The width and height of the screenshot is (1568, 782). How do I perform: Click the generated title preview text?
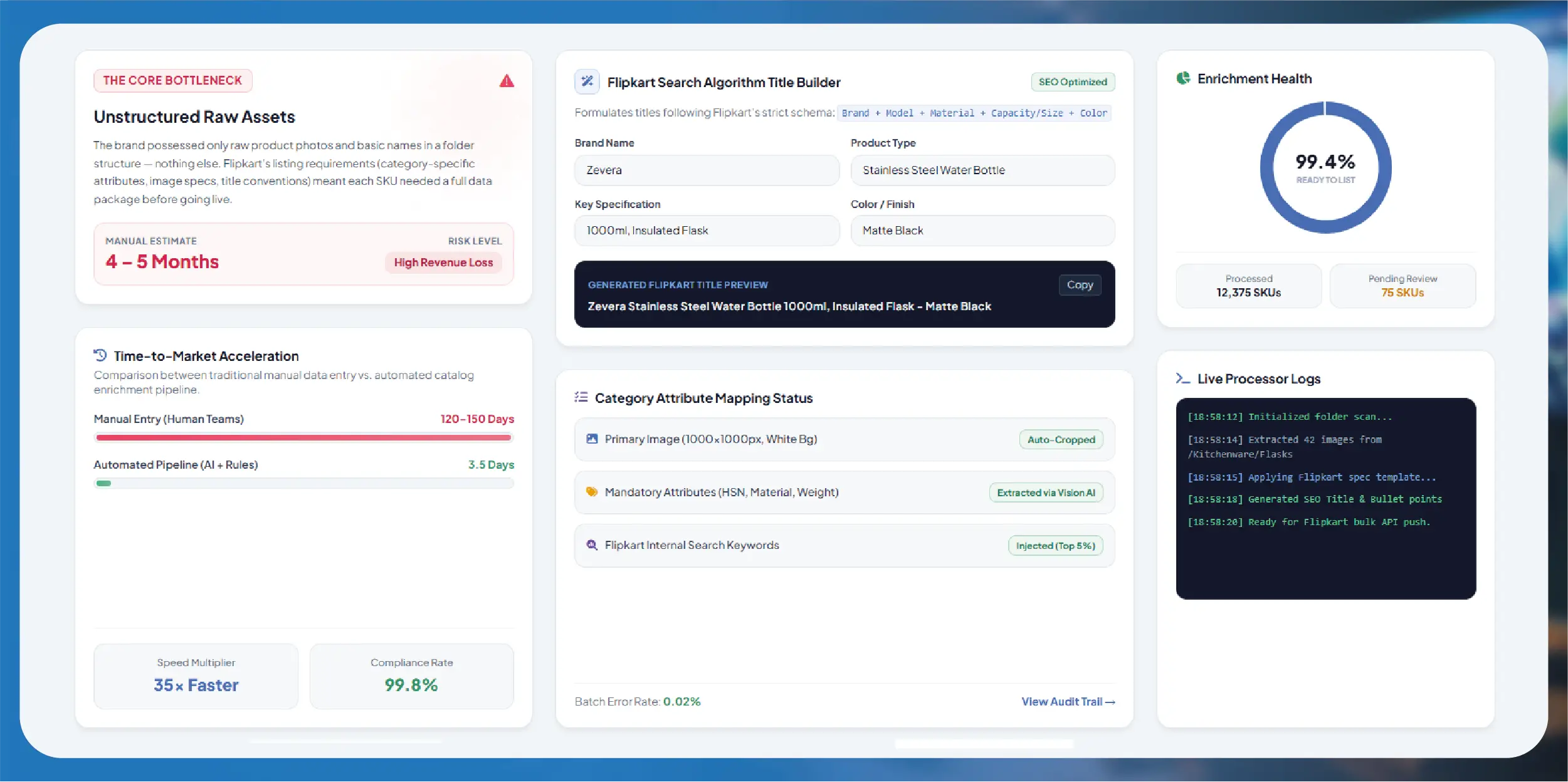click(x=789, y=306)
